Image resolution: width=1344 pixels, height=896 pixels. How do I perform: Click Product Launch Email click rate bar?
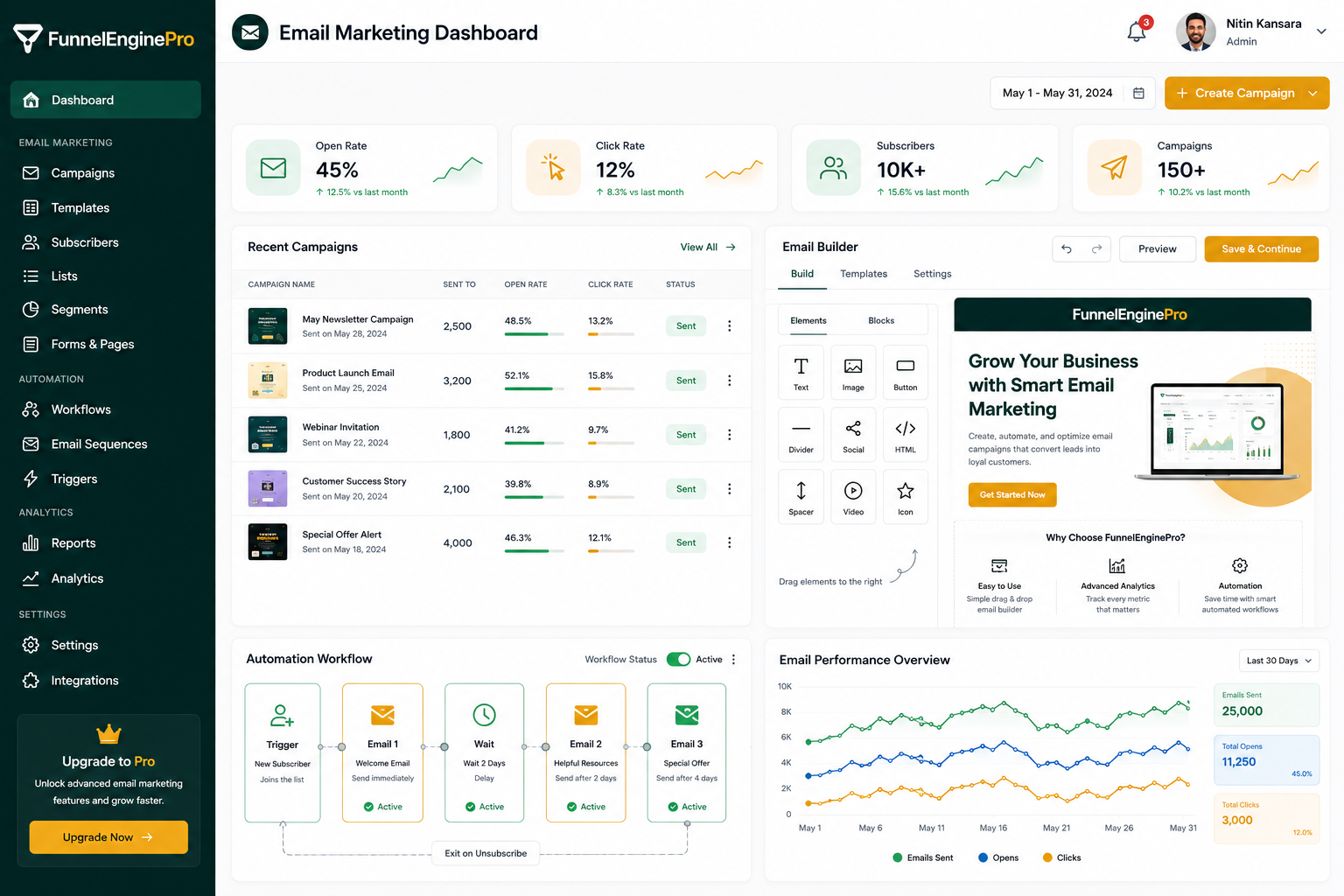pos(611,388)
